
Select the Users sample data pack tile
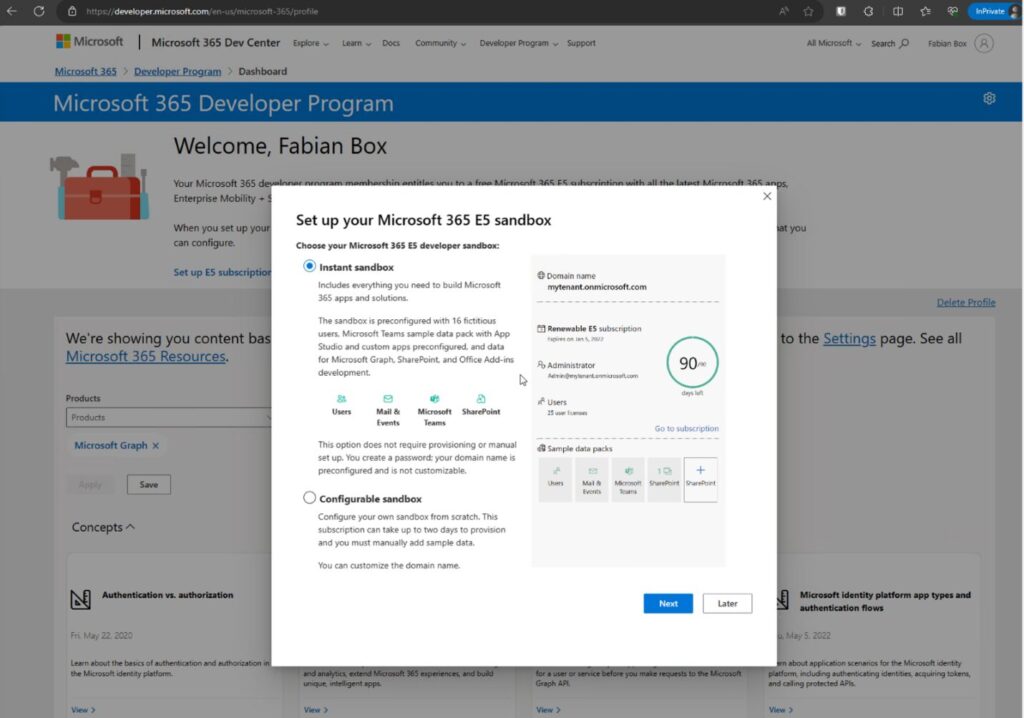click(x=557, y=479)
